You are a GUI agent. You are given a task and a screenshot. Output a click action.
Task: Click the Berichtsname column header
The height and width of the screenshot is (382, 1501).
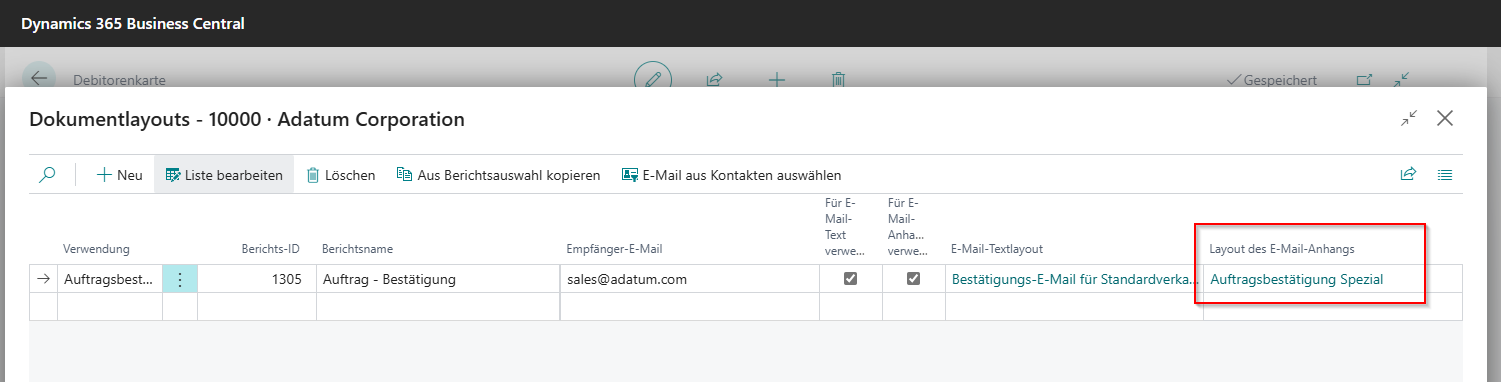coord(356,249)
